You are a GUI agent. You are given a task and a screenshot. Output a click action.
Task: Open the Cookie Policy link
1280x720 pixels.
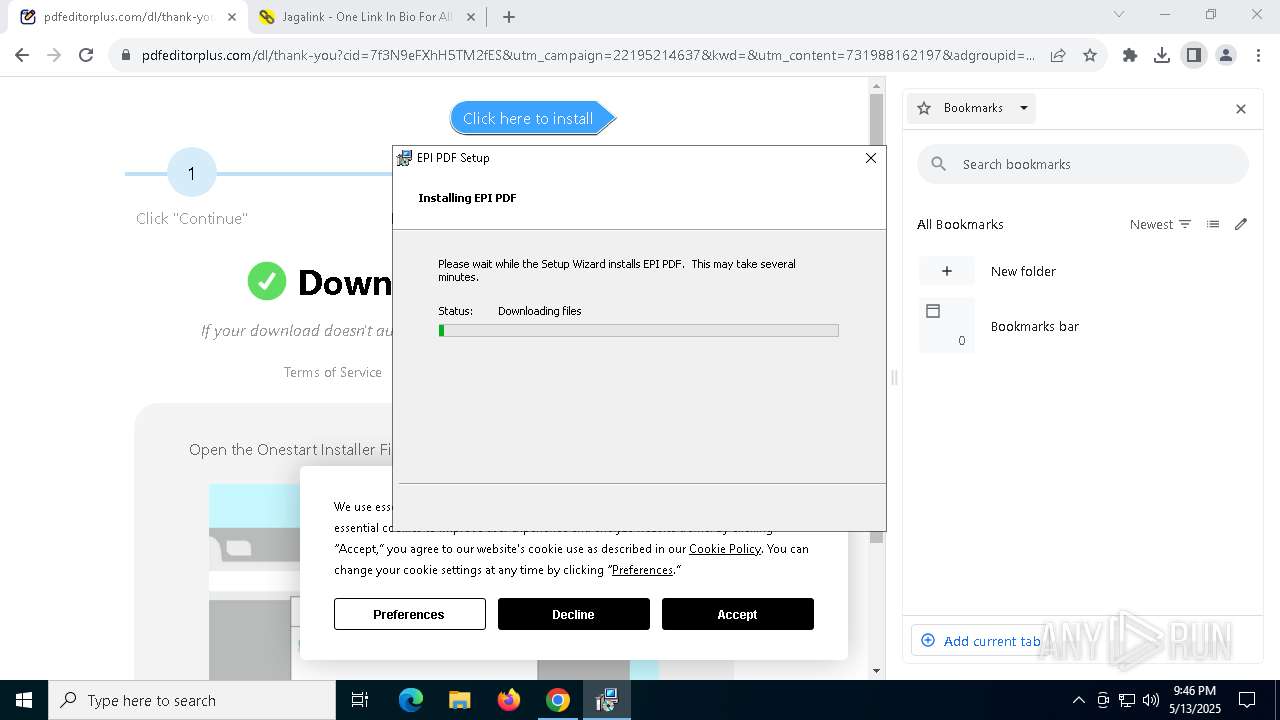(725, 549)
